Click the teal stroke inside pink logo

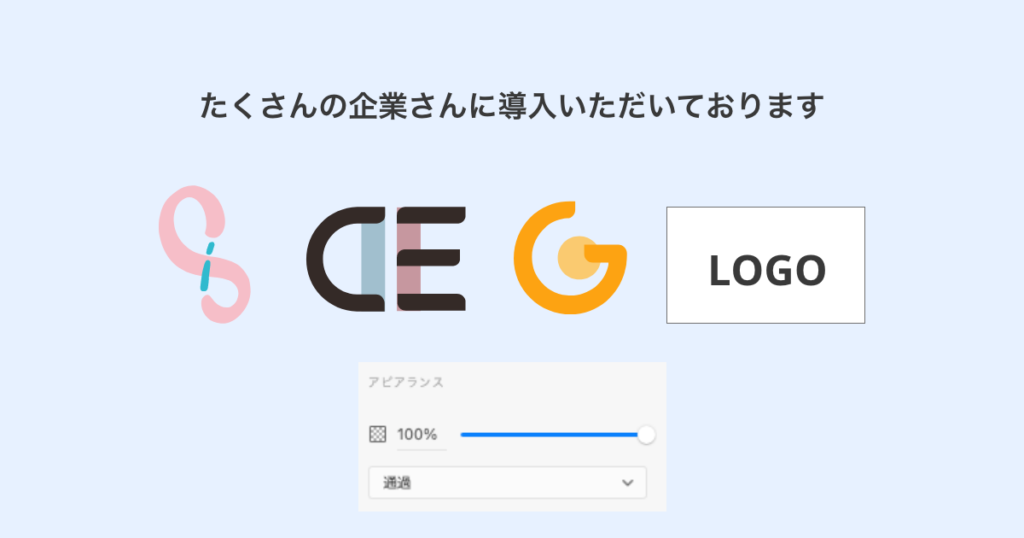tap(206, 266)
